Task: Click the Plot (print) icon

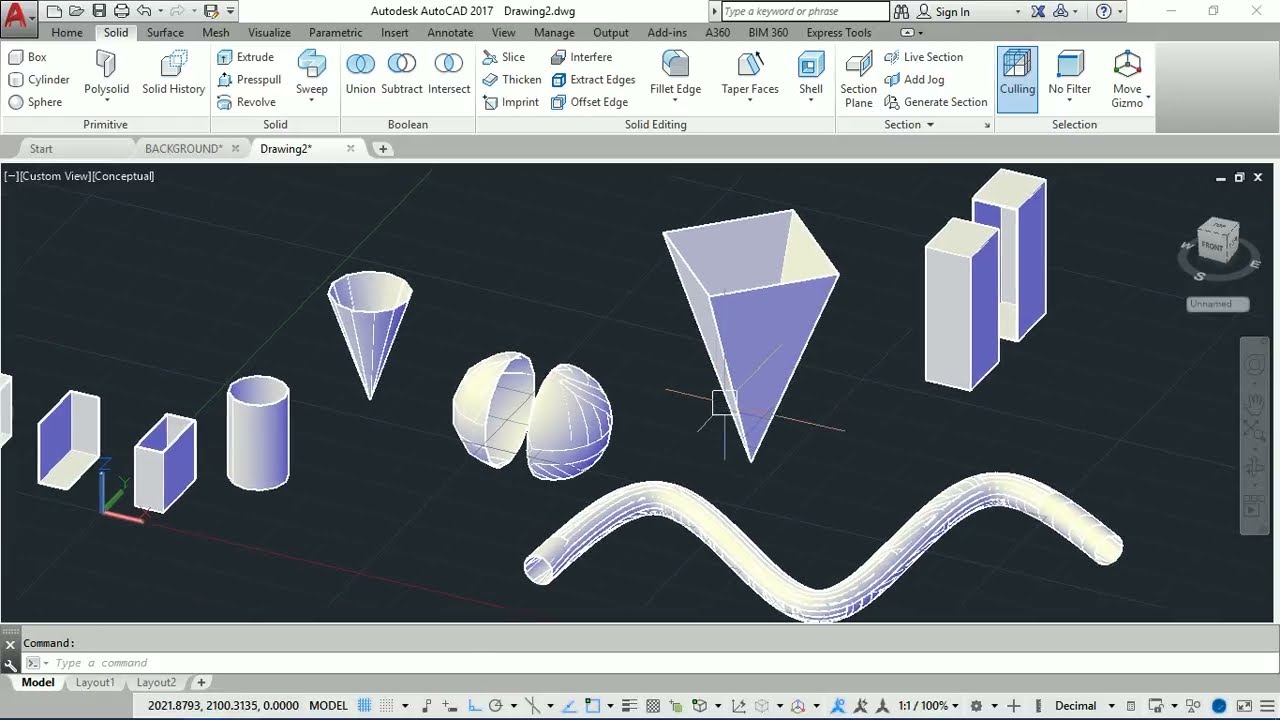Action: pos(121,12)
